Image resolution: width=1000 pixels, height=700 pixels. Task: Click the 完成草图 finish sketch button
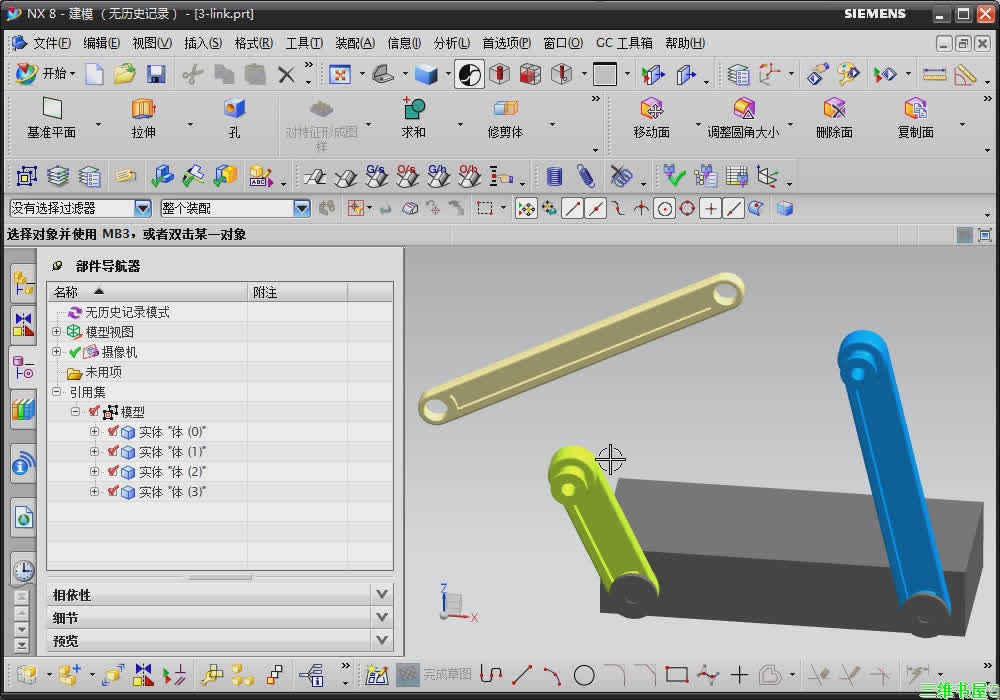click(x=434, y=674)
